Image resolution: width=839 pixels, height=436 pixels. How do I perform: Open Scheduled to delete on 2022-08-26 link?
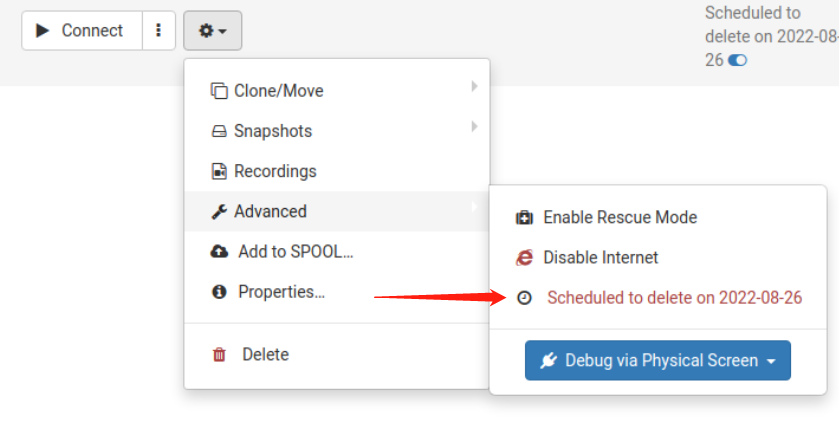coord(674,297)
